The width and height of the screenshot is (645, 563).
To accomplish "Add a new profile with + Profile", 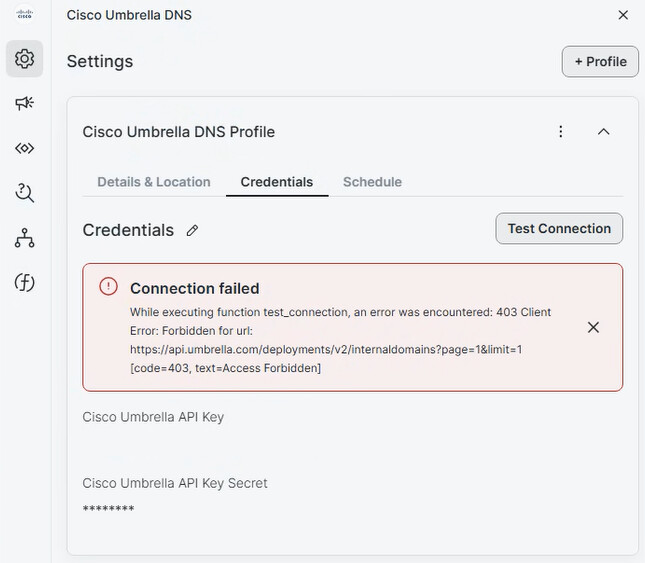I will point(600,61).
